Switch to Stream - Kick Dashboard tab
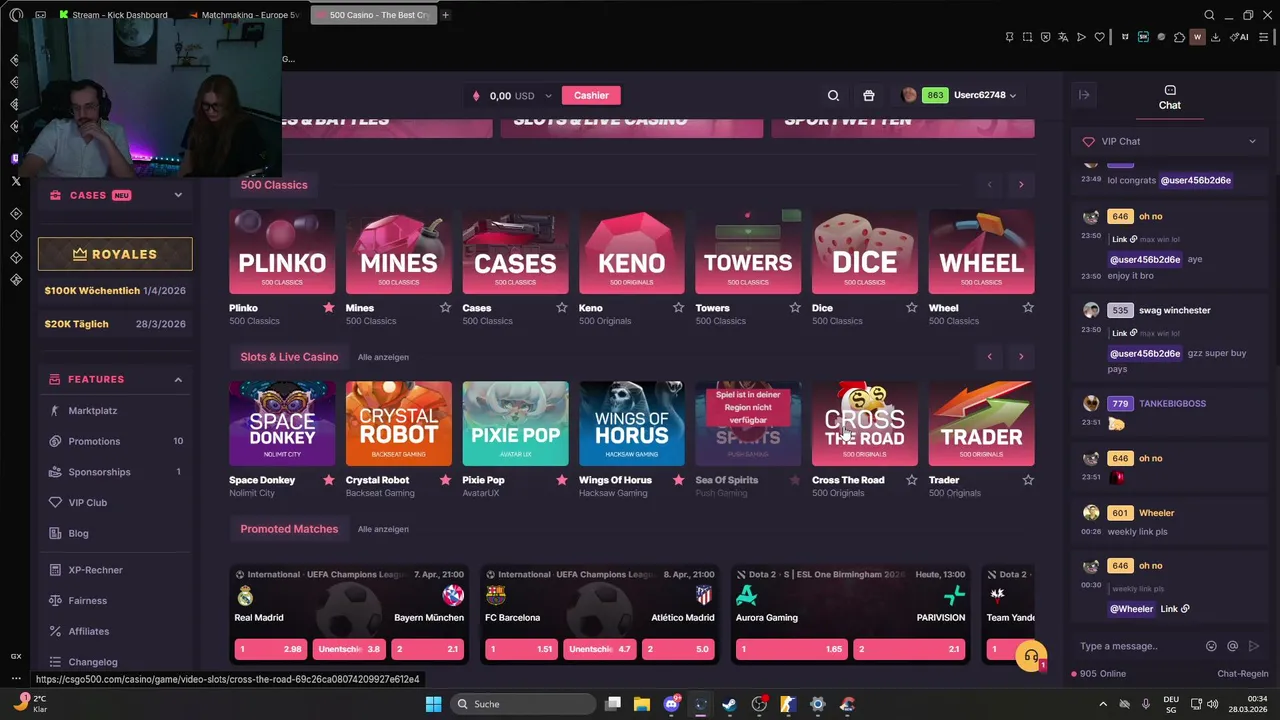 [x=120, y=15]
